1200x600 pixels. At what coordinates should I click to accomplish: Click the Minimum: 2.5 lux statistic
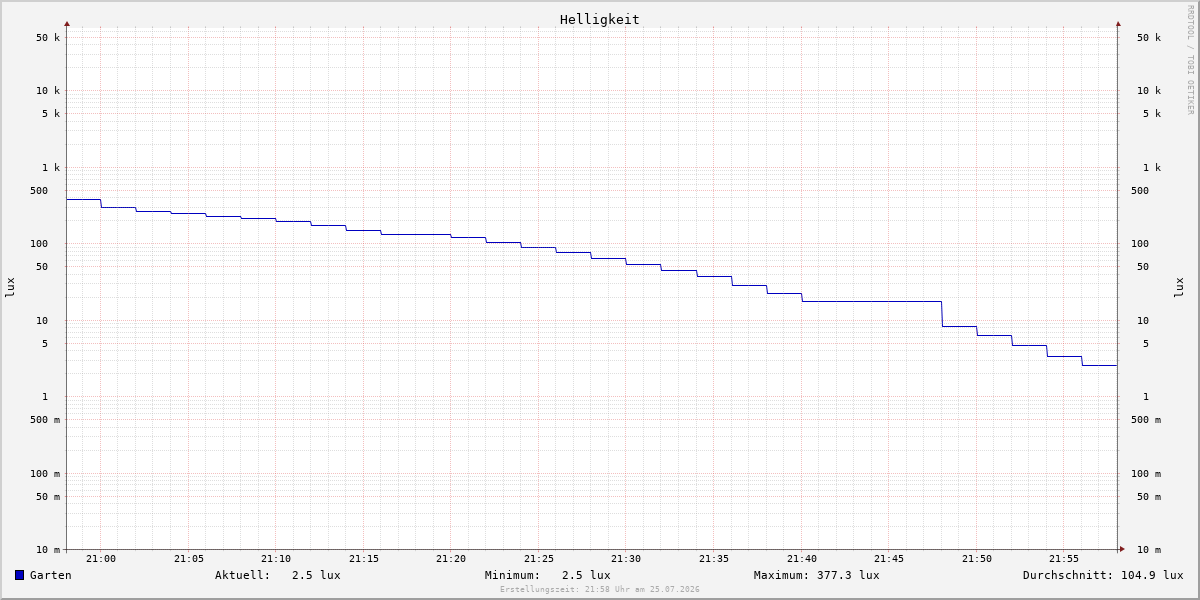point(548,575)
